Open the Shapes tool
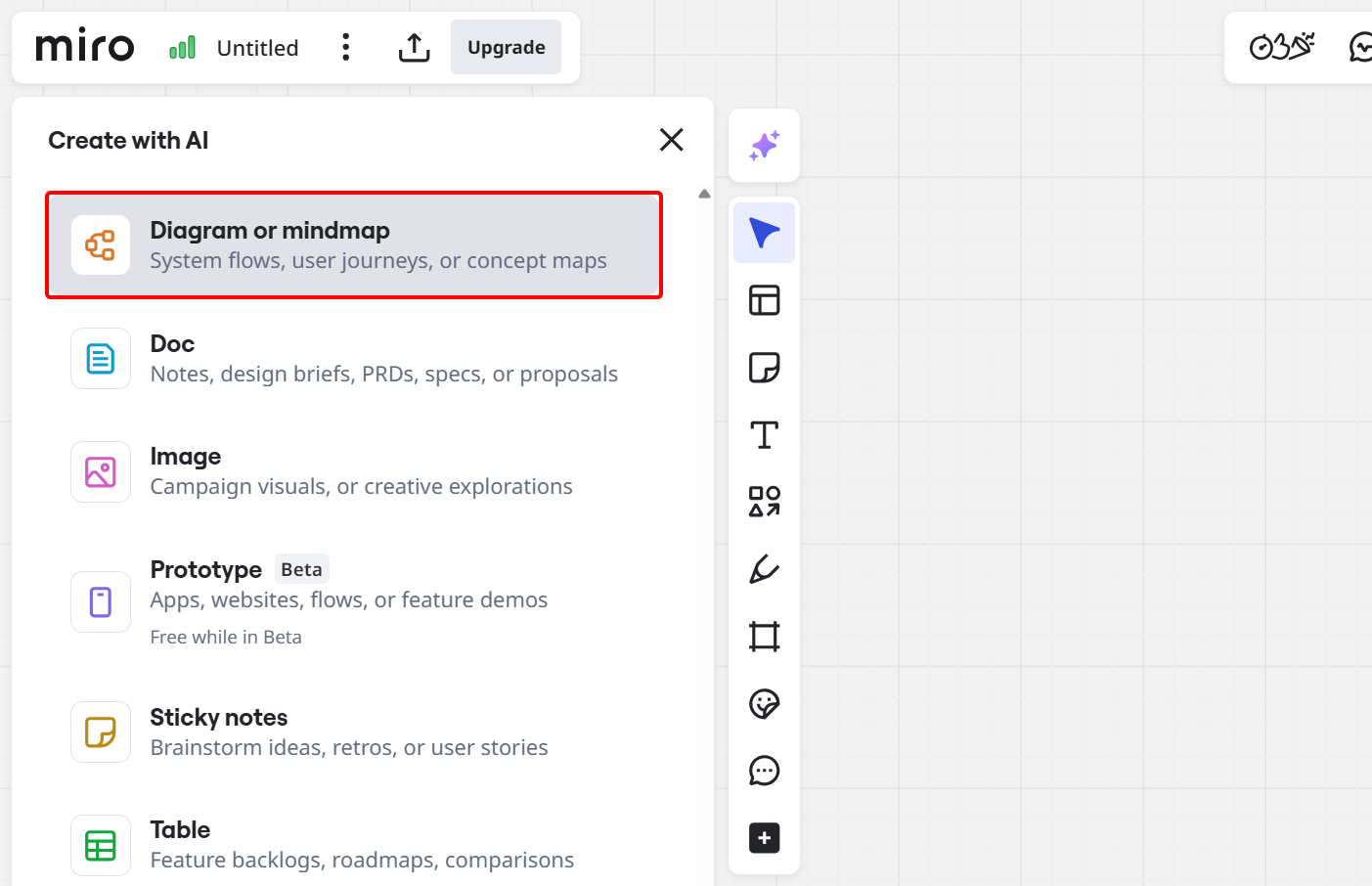Image resolution: width=1372 pixels, height=886 pixels. coord(764,501)
